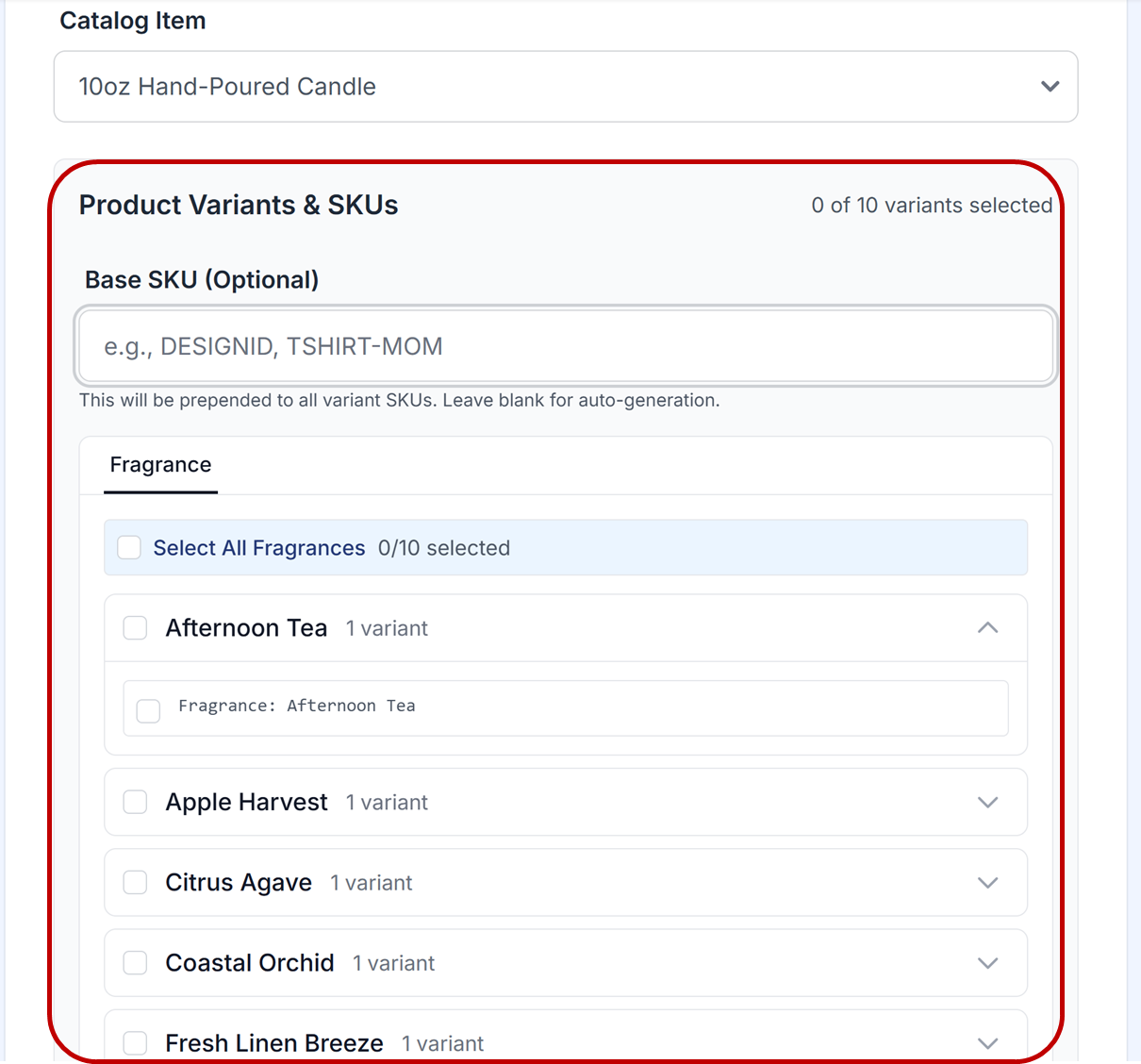Click the Base SKU input field

[x=565, y=346]
